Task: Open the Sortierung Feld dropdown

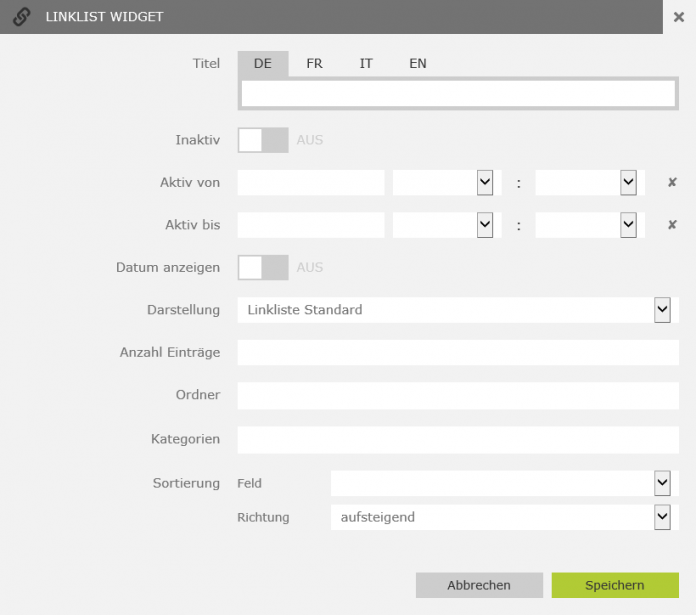Action: coord(505,483)
